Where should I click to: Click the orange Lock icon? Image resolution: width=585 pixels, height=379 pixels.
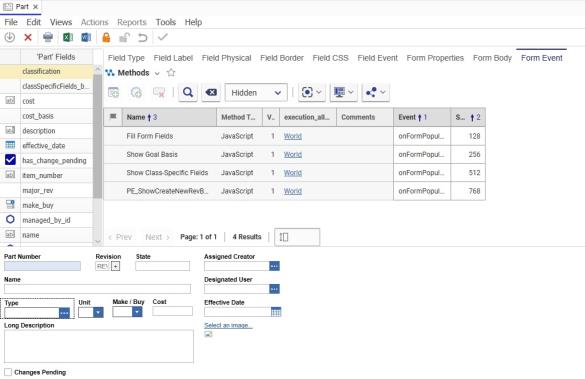[106, 37]
